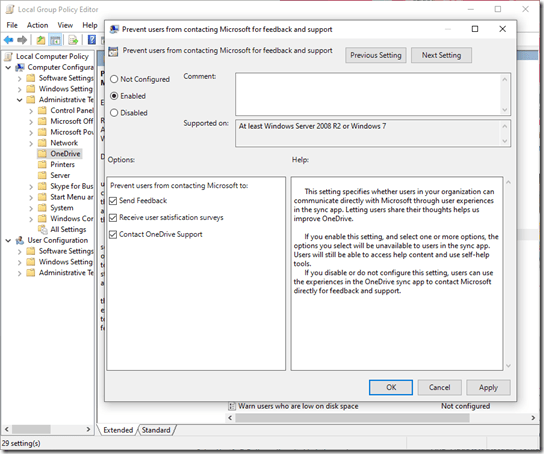Select the Disabled radio button

[x=114, y=113]
